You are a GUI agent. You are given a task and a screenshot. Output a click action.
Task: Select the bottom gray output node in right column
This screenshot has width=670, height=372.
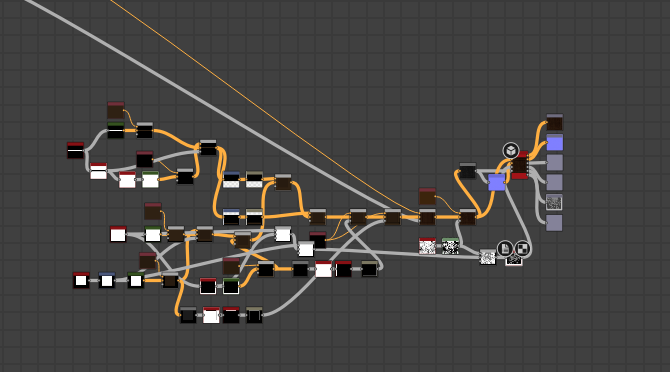click(554, 223)
